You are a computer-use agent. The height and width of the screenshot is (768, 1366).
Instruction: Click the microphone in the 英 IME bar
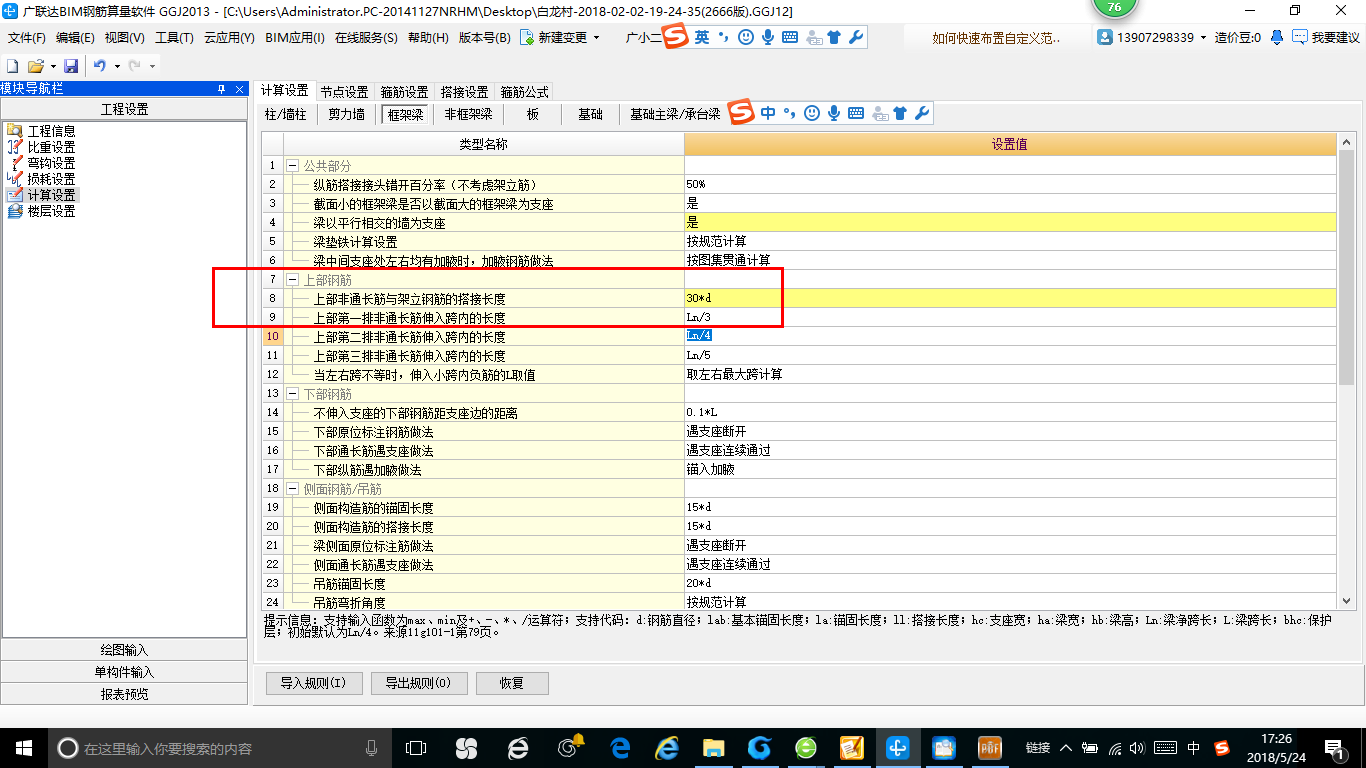tap(768, 37)
